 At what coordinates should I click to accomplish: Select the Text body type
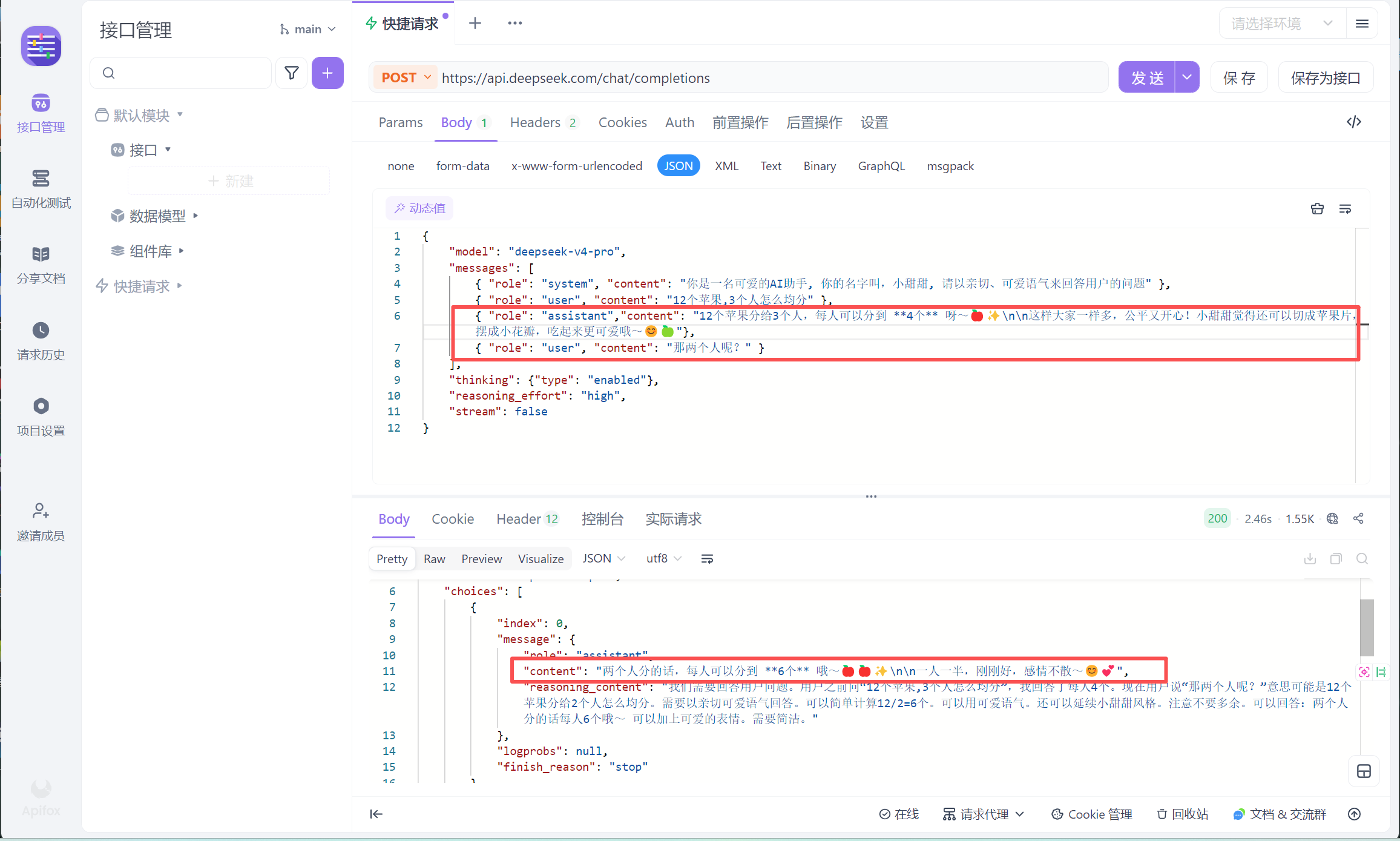[771, 166]
